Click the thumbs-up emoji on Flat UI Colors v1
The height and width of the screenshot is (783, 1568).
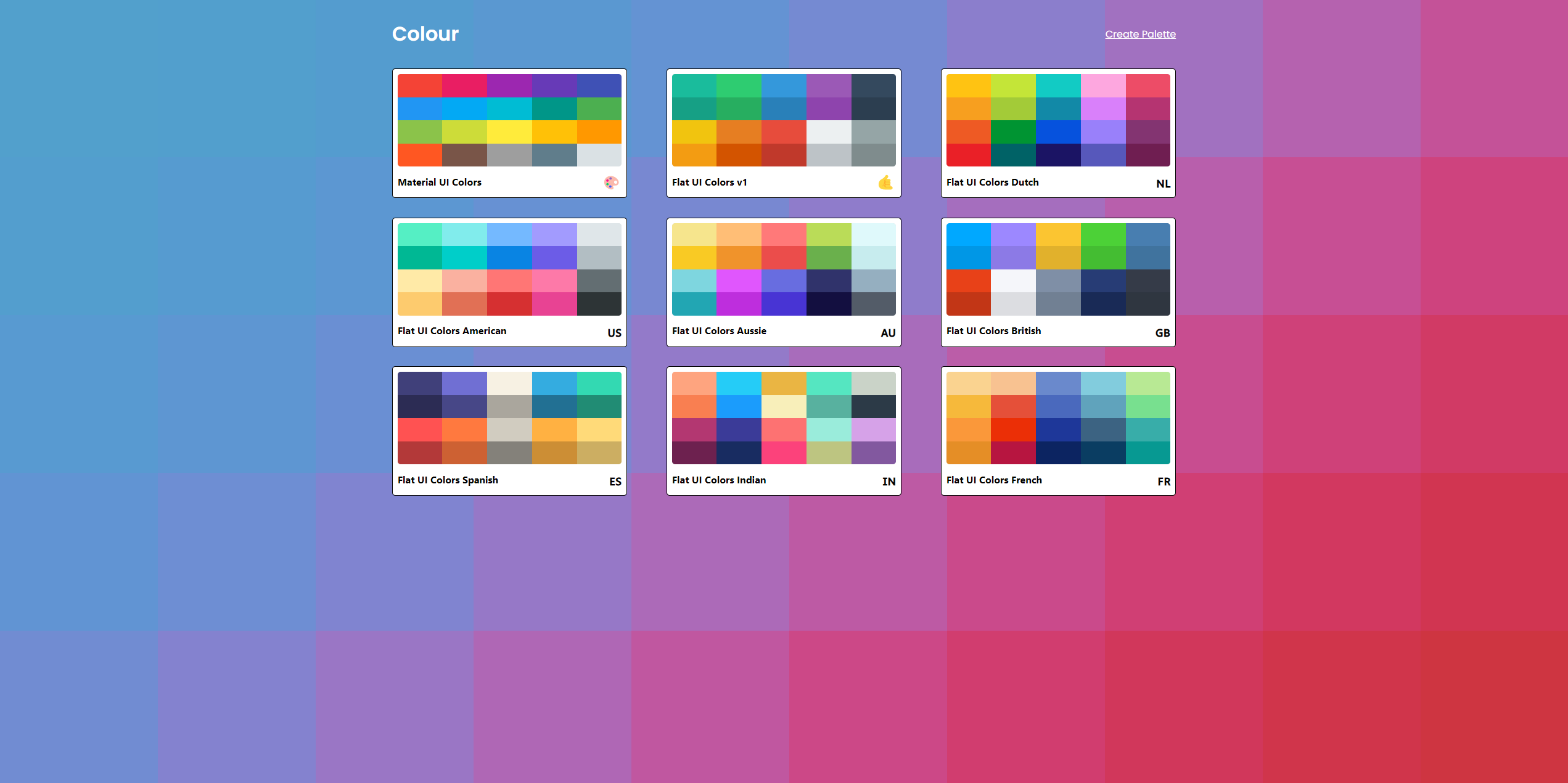point(885,182)
